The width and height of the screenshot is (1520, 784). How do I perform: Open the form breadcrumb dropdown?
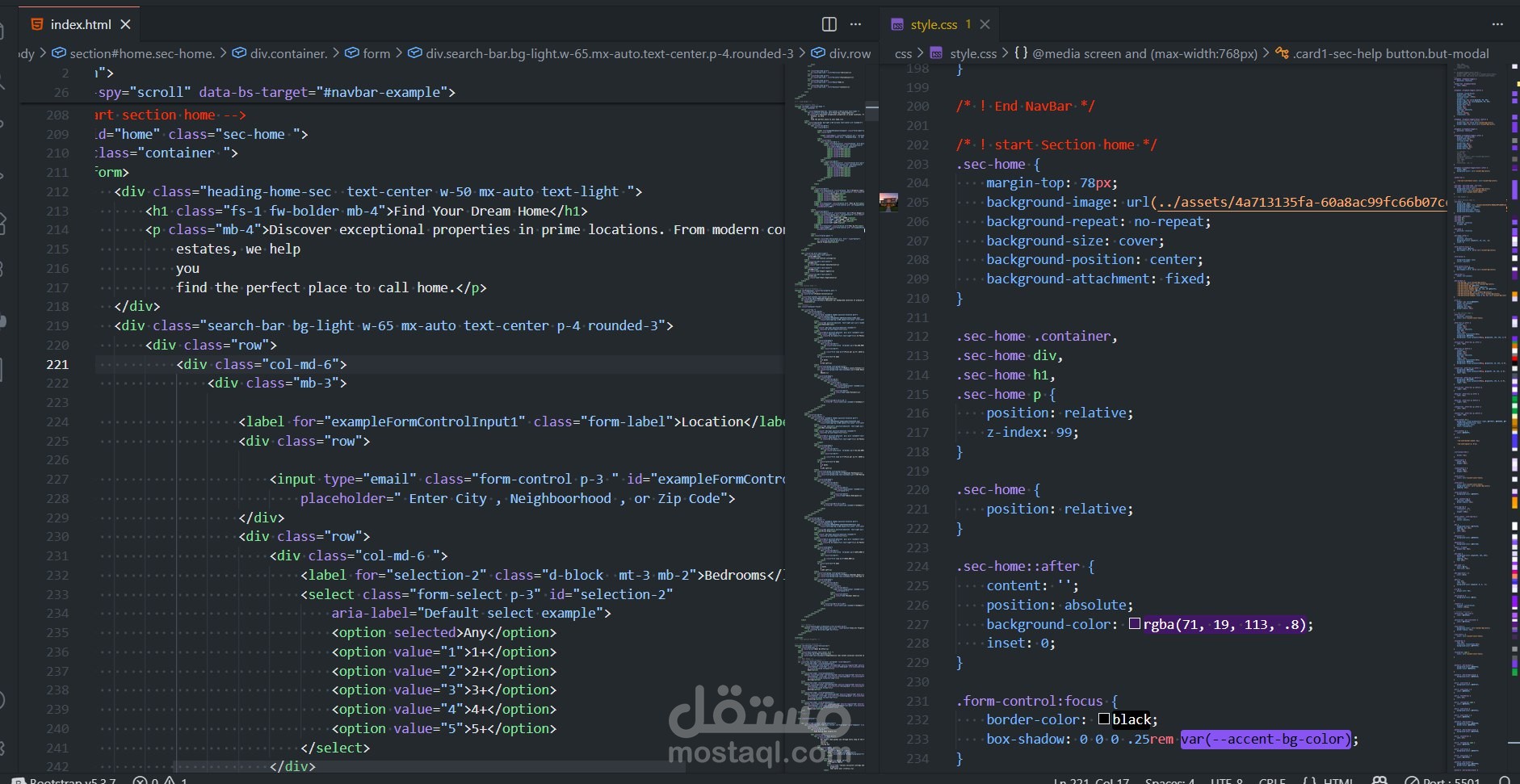[376, 53]
